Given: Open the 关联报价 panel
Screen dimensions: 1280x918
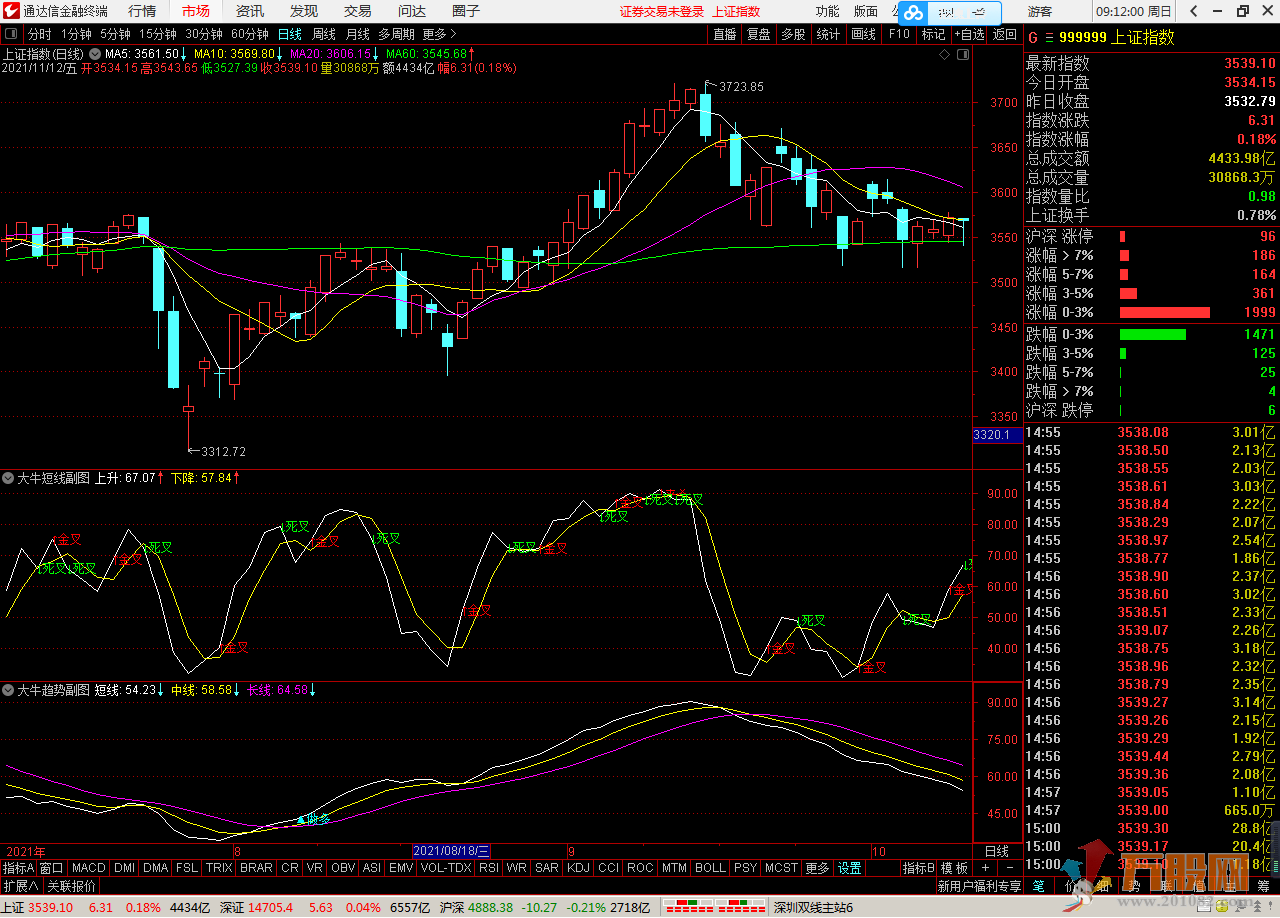Looking at the screenshot, I should coord(72,886).
